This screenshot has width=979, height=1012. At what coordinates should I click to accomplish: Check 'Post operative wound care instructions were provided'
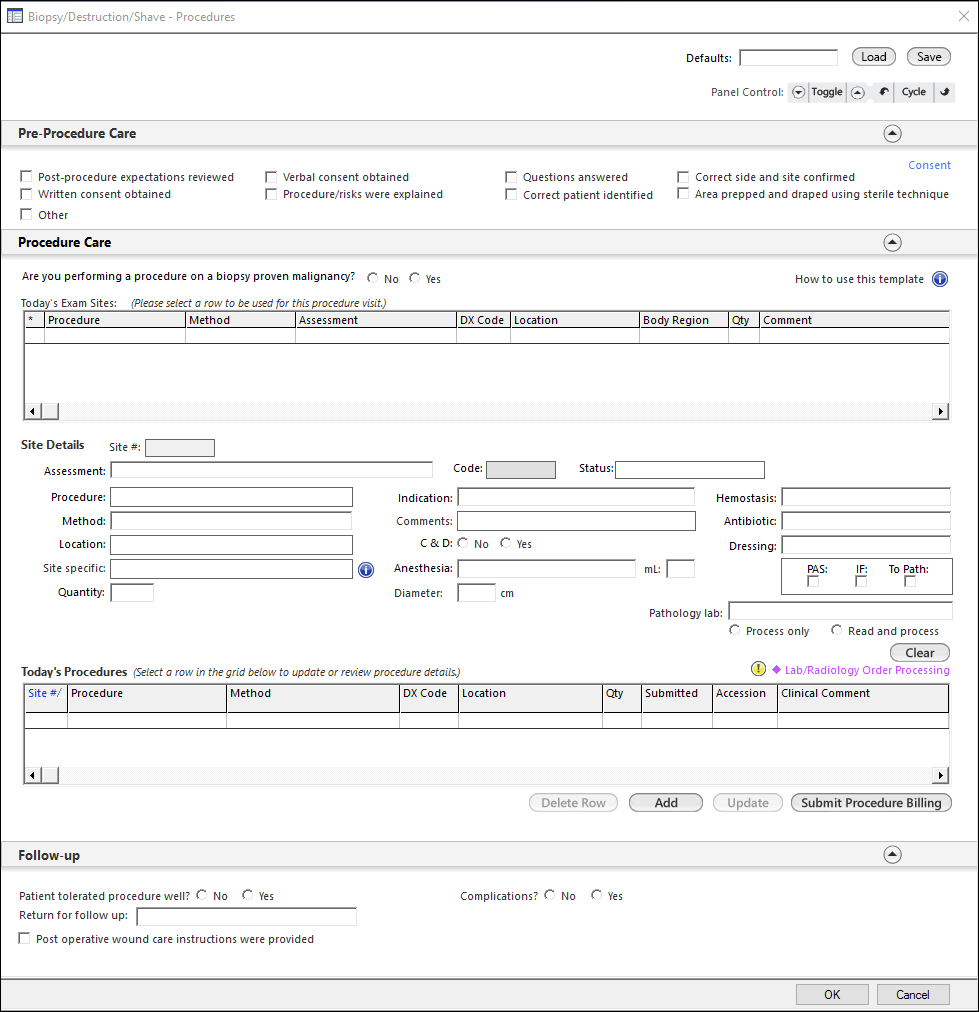click(x=25, y=938)
